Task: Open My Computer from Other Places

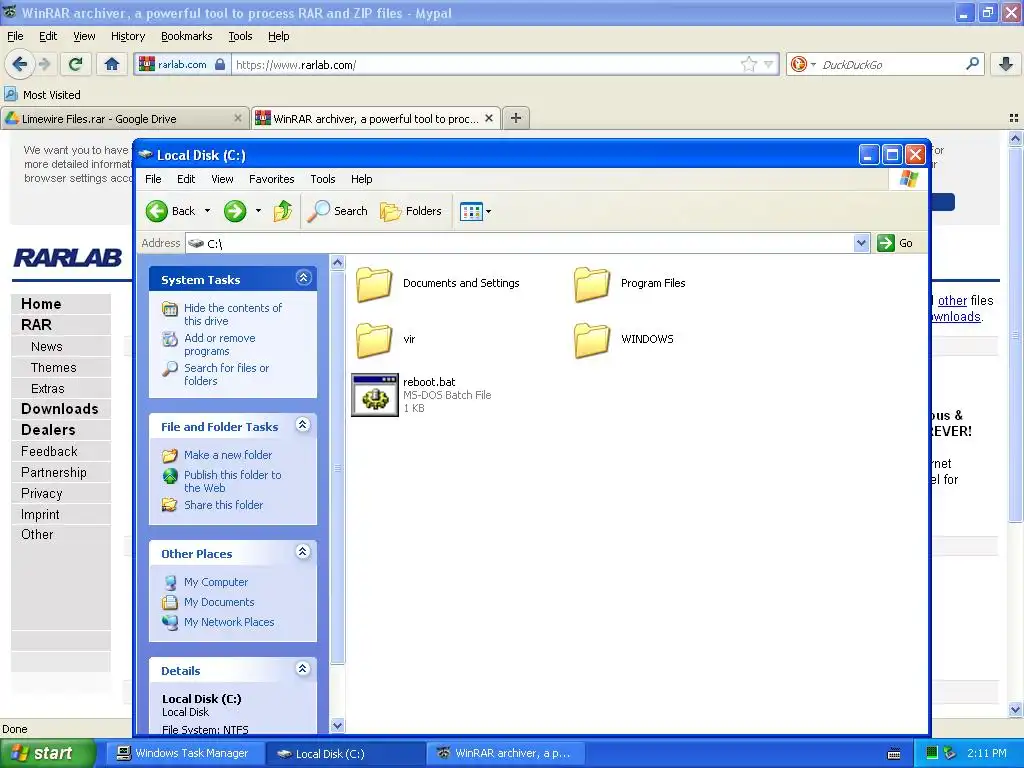Action: (216, 582)
